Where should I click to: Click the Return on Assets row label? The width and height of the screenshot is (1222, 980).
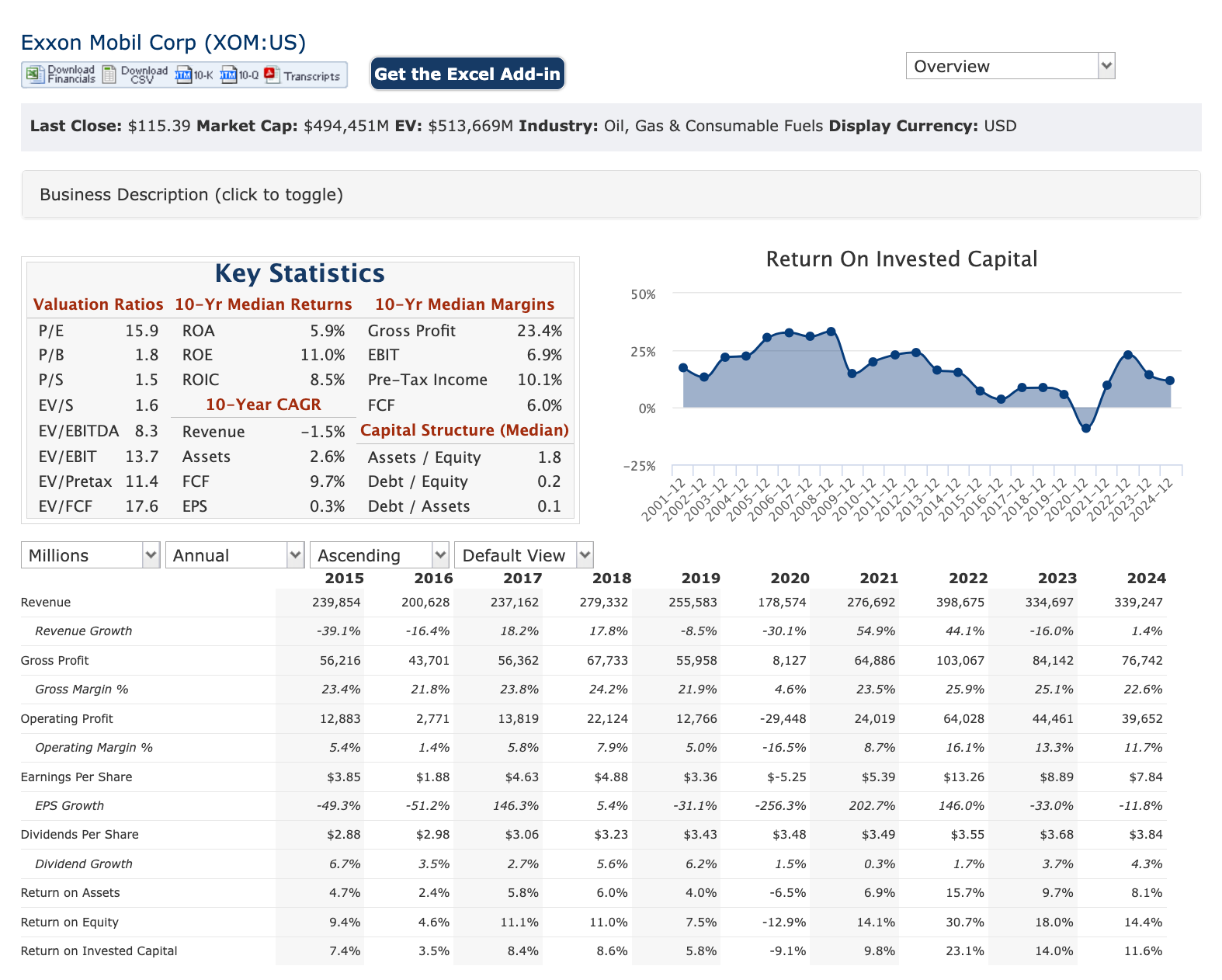71,893
